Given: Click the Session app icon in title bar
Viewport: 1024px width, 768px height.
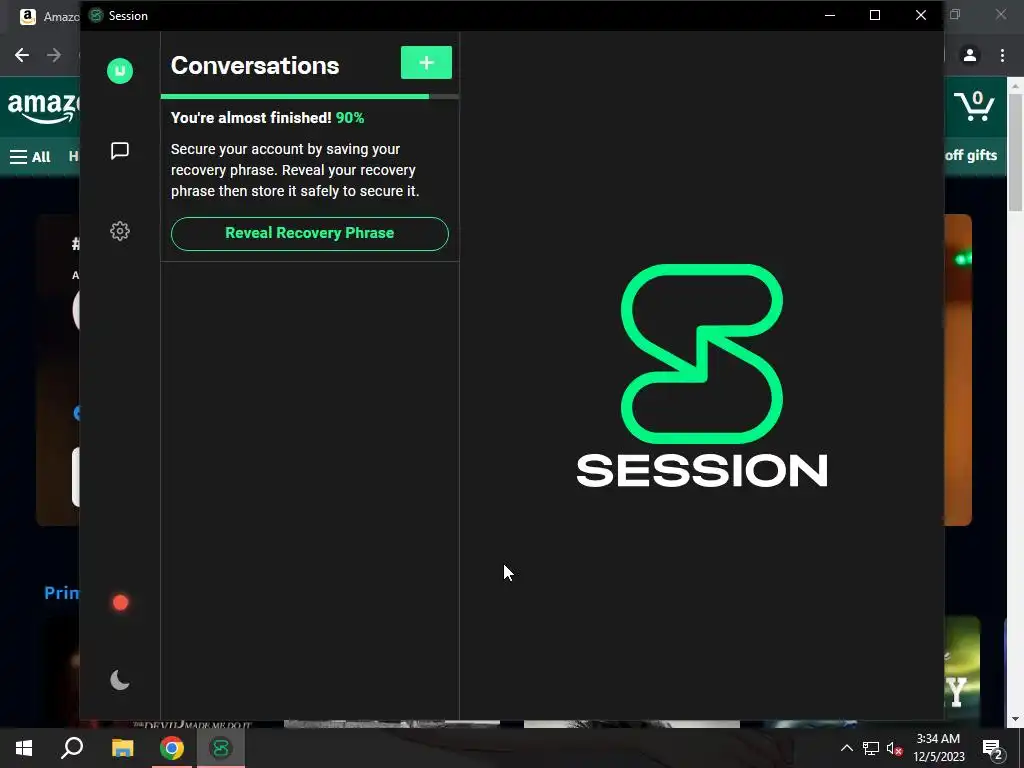Looking at the screenshot, I should (x=96, y=16).
